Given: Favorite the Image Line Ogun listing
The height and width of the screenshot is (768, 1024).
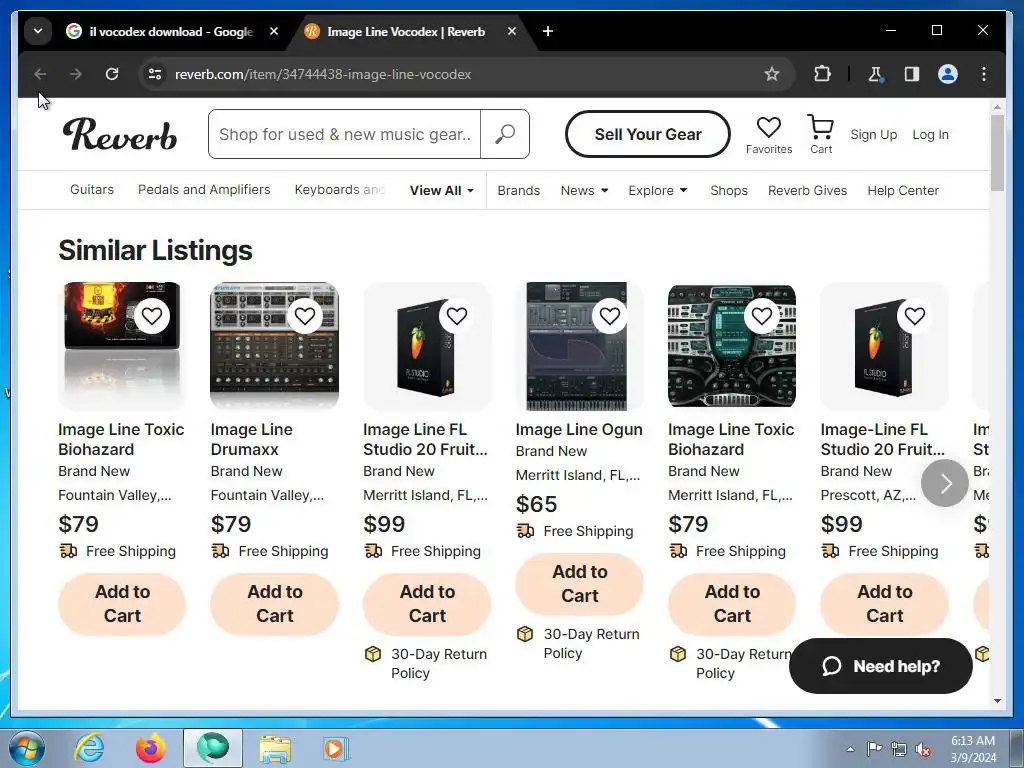Looking at the screenshot, I should coord(609,316).
